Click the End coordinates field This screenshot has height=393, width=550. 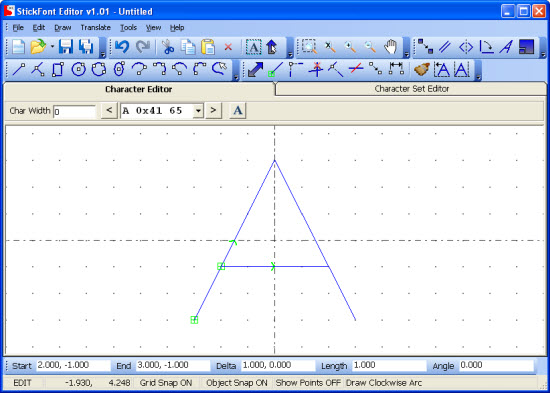pyautogui.click(x=173, y=366)
